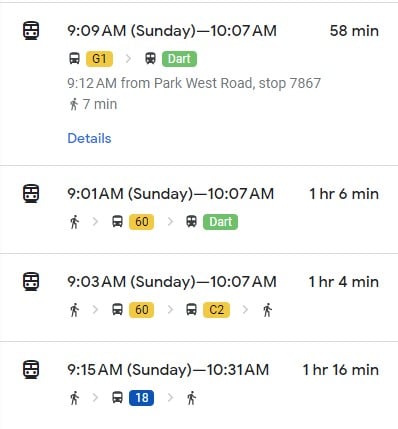Click the blue 18 bus badge

[142, 398]
